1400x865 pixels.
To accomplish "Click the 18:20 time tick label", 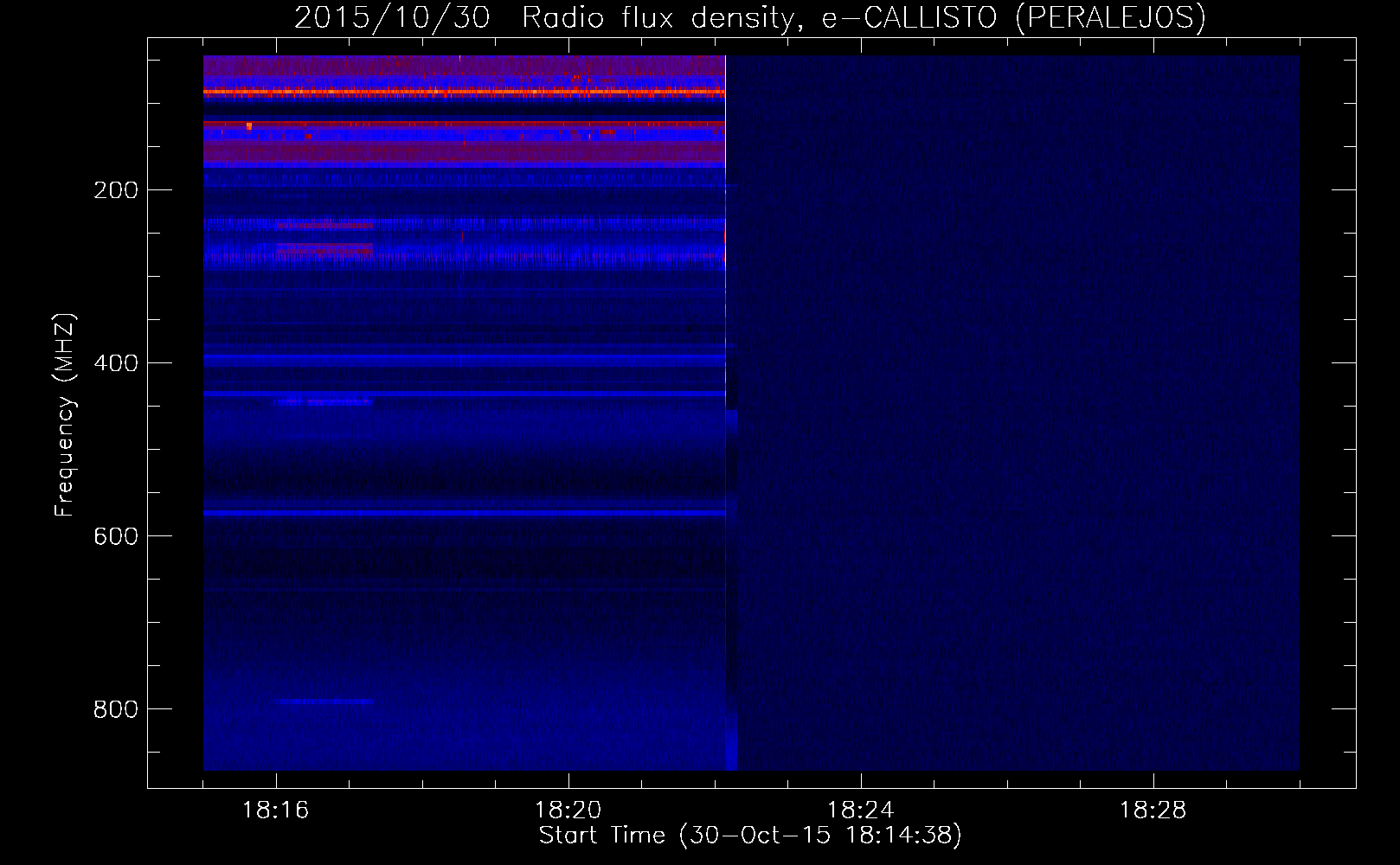I will 568,811.
